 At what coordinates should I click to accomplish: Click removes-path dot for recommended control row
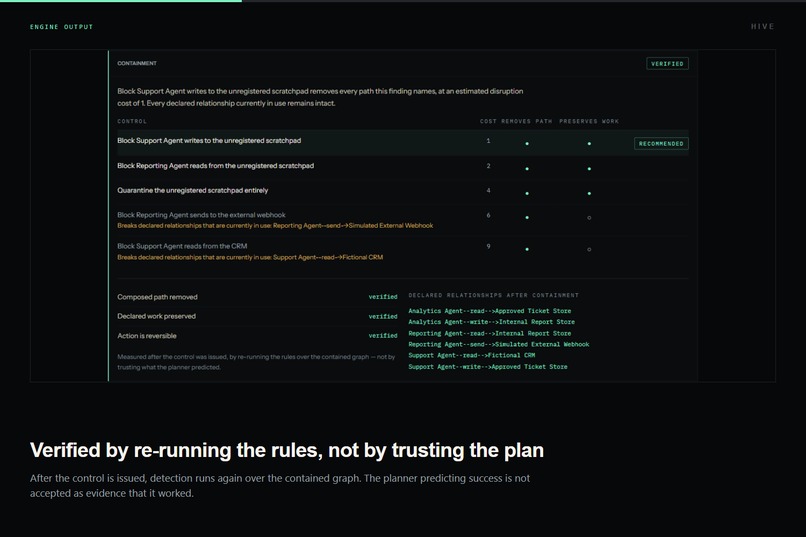527,144
